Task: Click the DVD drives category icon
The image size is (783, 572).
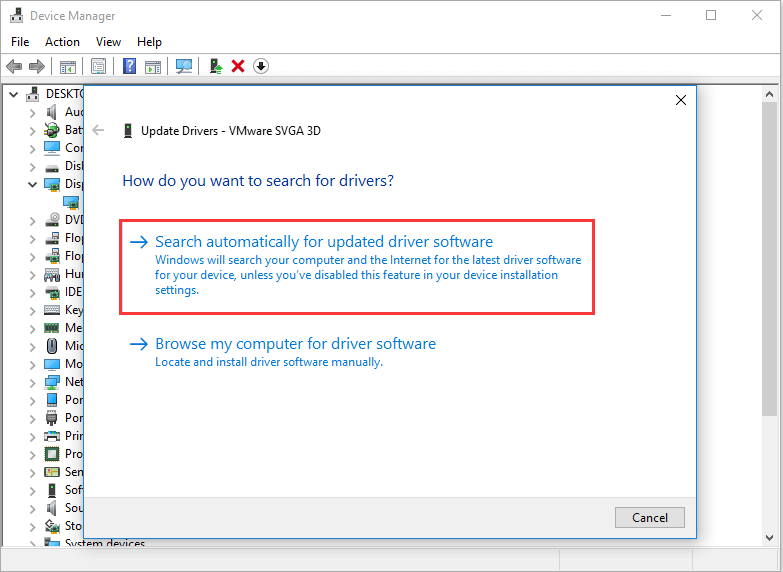Action: 52,220
